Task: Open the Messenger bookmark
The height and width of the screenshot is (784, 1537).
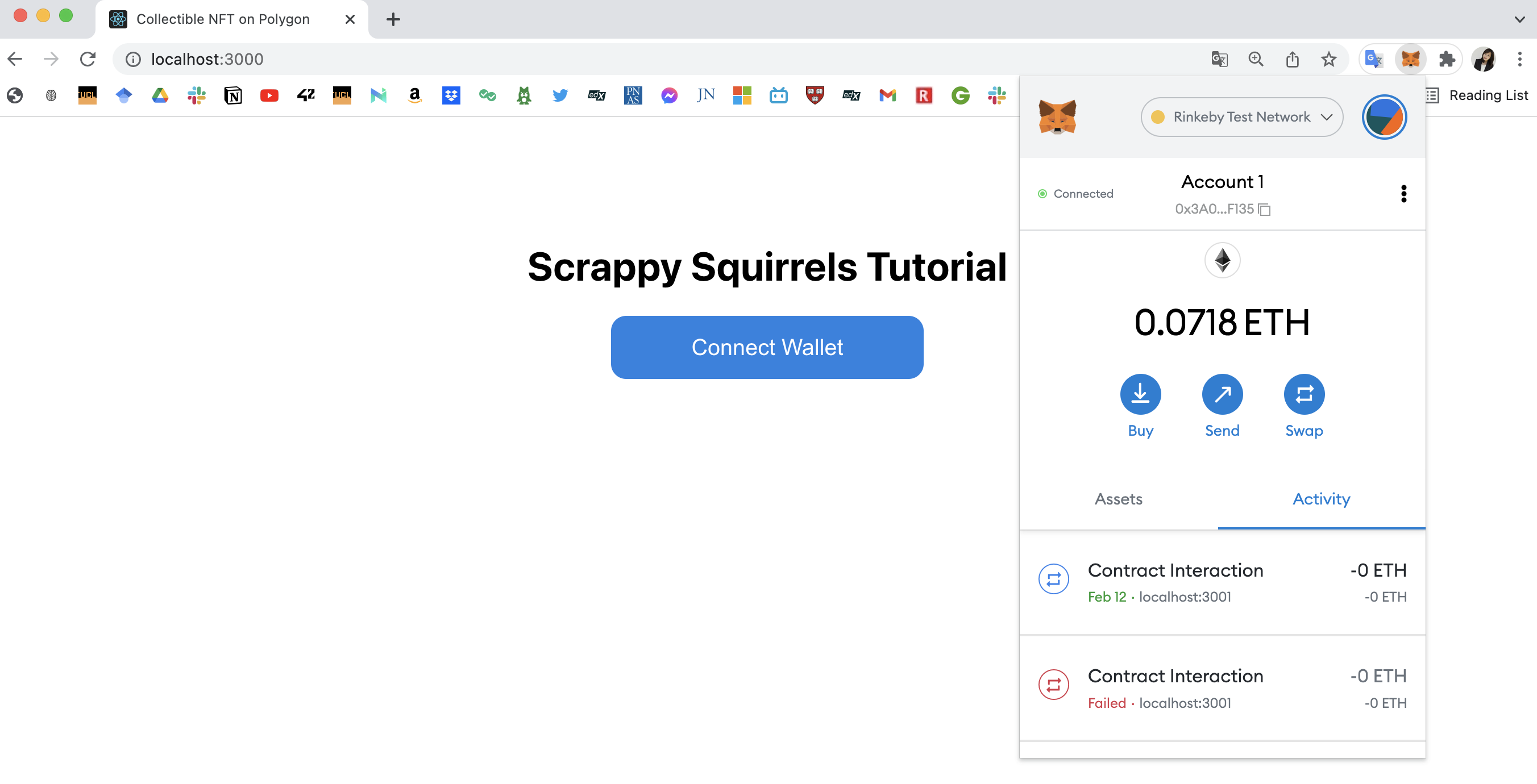Action: pyautogui.click(x=669, y=95)
